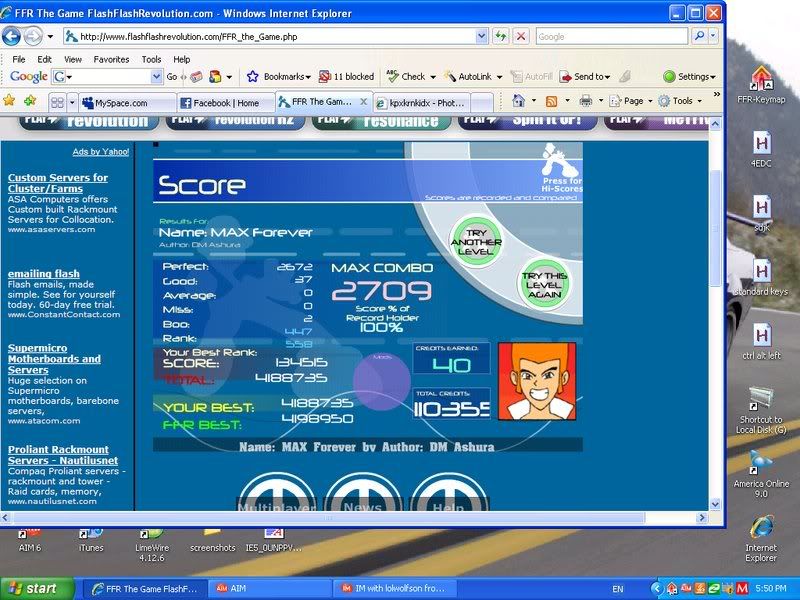Click the horizontal scrollbar right arrow
800x600 pixels.
(702, 517)
